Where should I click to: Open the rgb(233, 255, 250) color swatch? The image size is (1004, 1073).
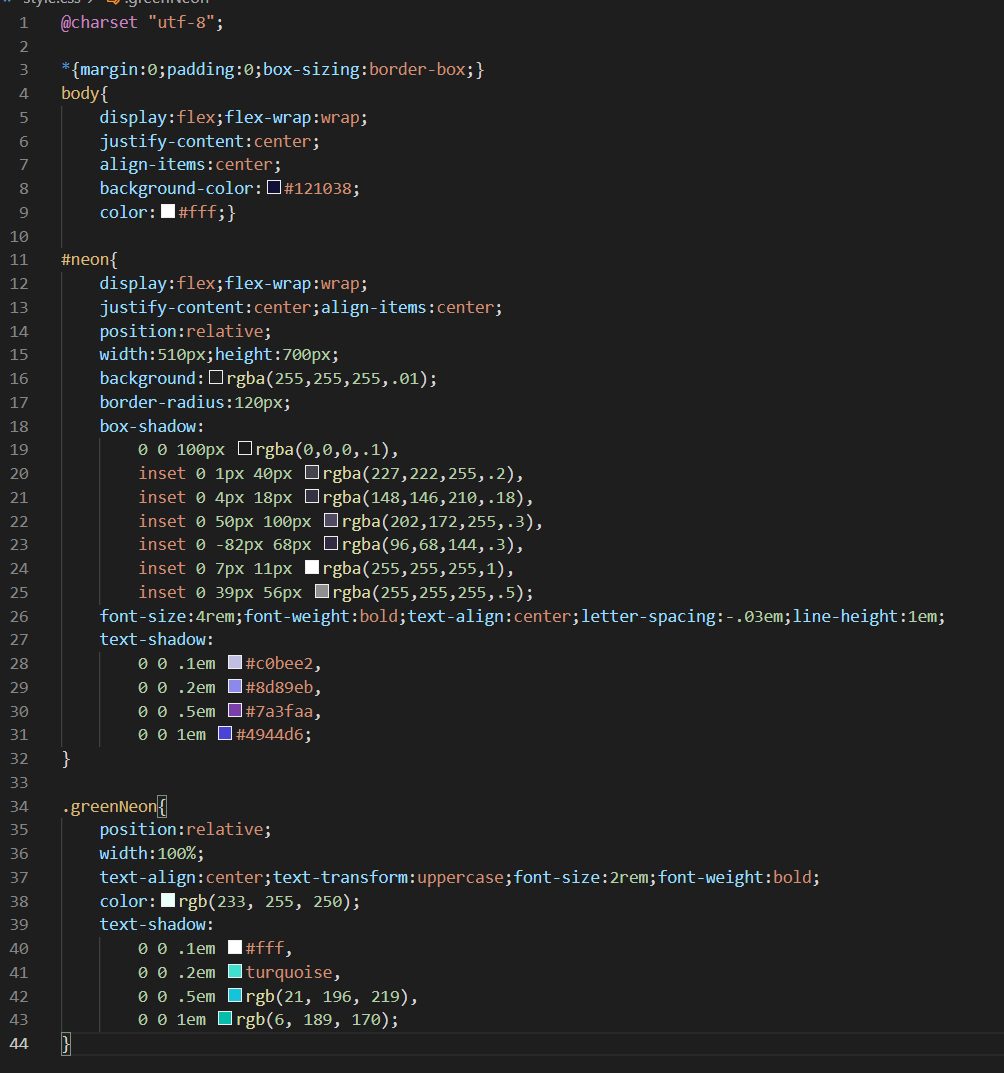coord(168,901)
